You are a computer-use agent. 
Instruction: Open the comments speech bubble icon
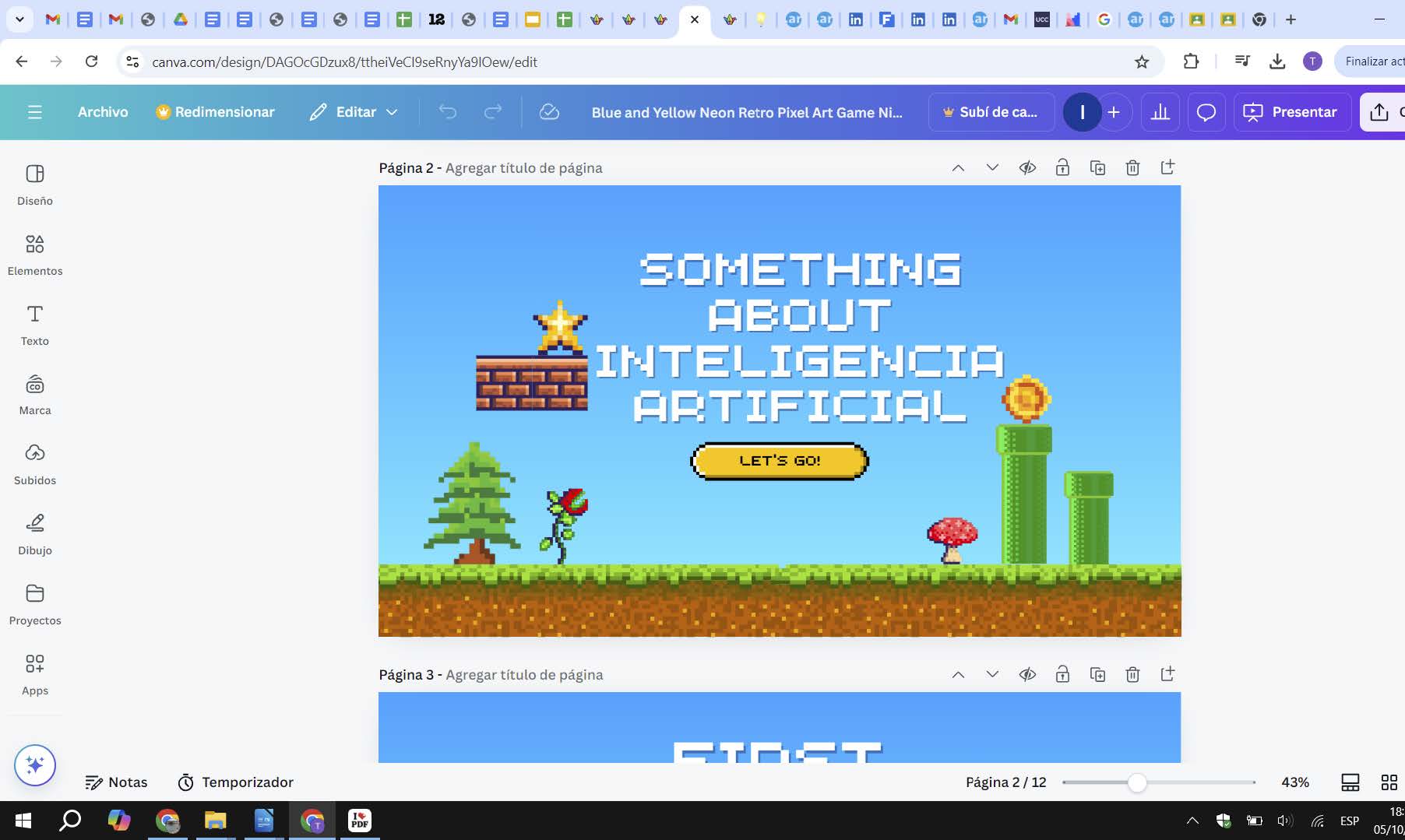[1206, 112]
